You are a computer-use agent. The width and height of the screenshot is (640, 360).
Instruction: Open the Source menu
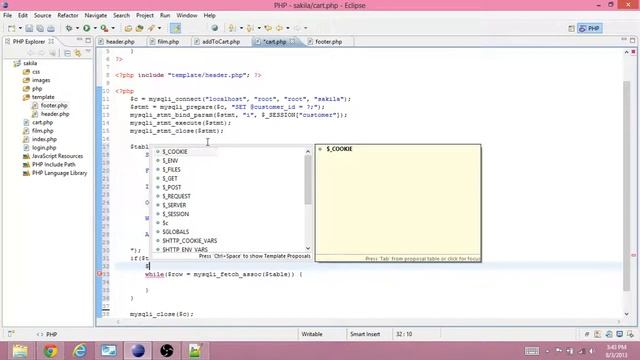coord(42,15)
